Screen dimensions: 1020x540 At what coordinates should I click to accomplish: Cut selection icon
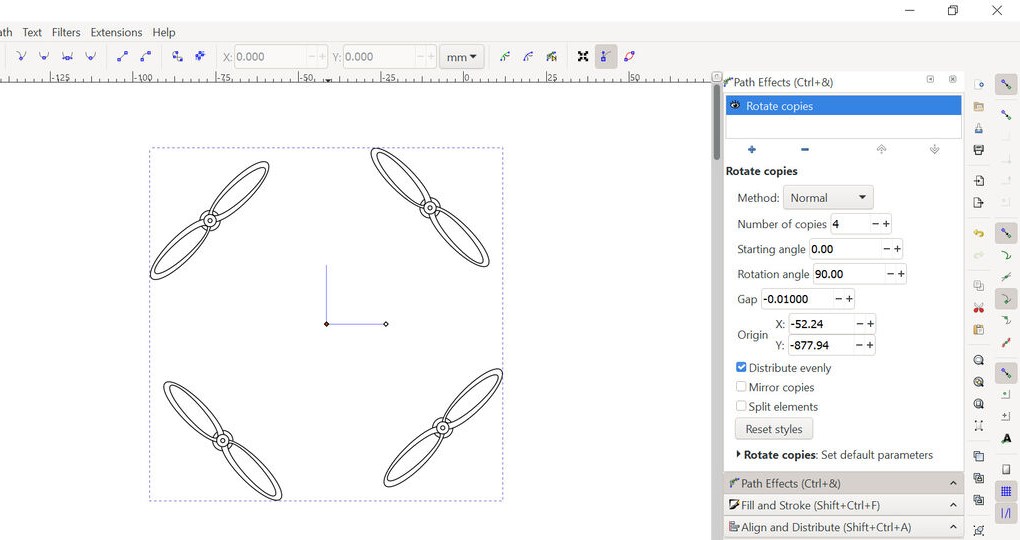pyautogui.click(x=978, y=308)
